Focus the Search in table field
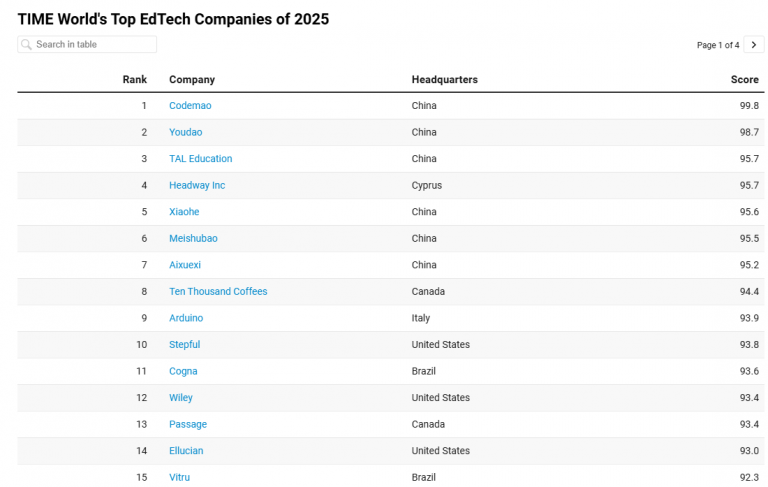The height and width of the screenshot is (487, 768). pyautogui.click(x=87, y=44)
